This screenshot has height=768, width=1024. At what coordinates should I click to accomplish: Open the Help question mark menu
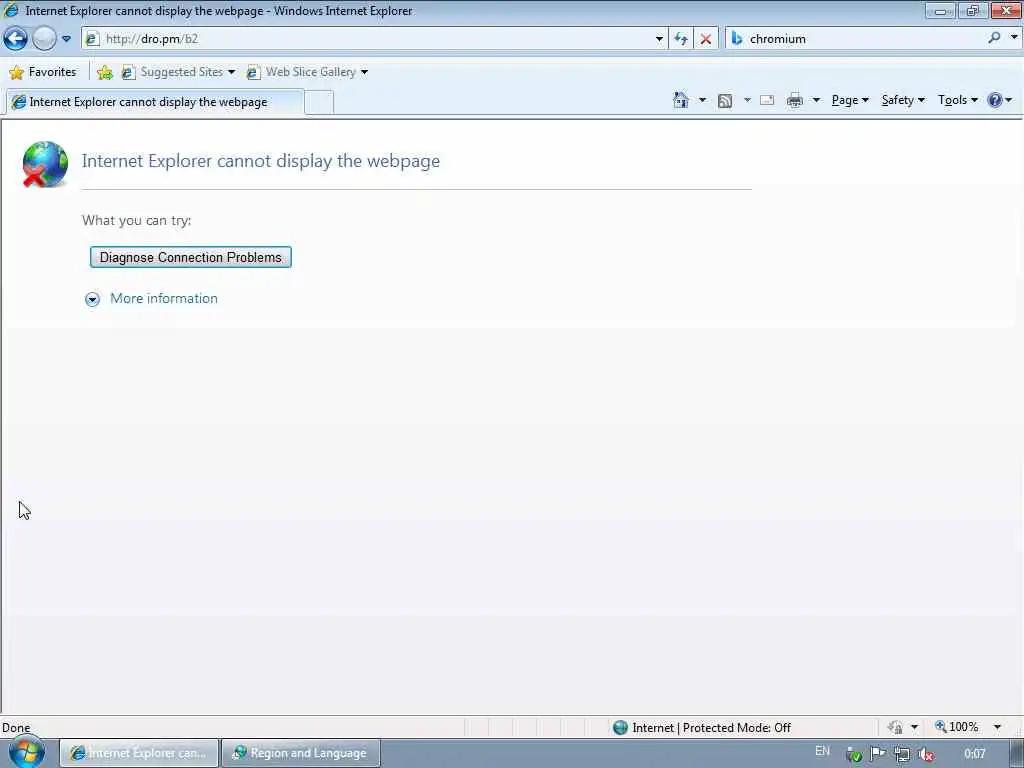point(1000,100)
